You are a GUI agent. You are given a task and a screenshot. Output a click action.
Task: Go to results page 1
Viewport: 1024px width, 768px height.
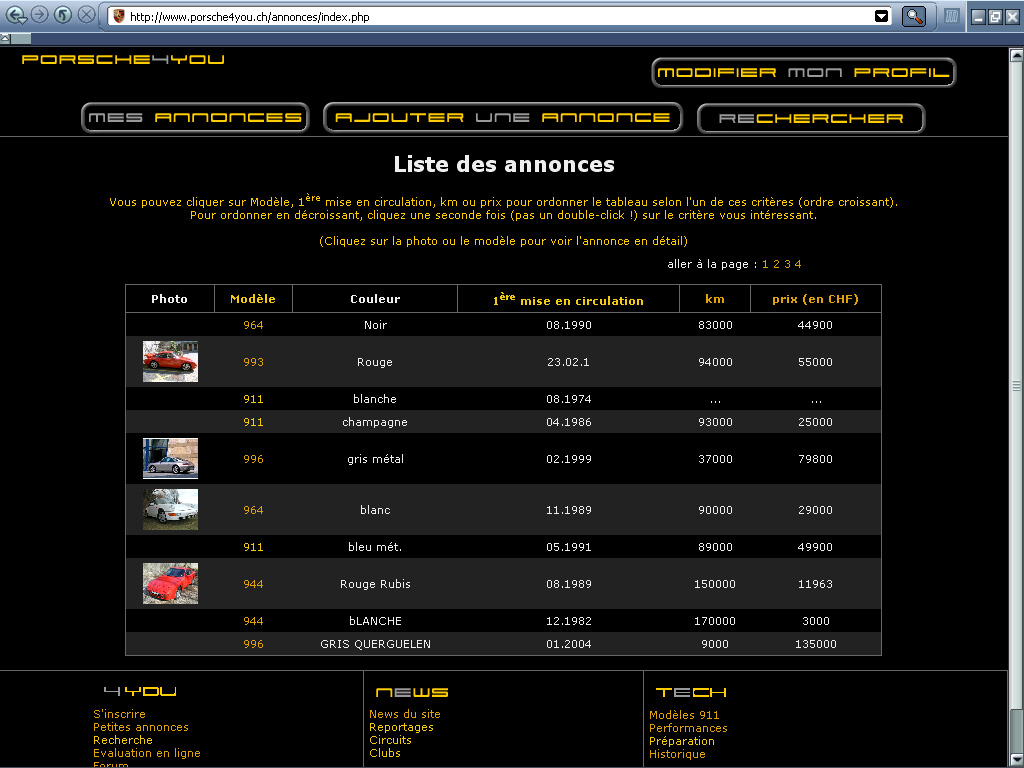[x=765, y=264]
